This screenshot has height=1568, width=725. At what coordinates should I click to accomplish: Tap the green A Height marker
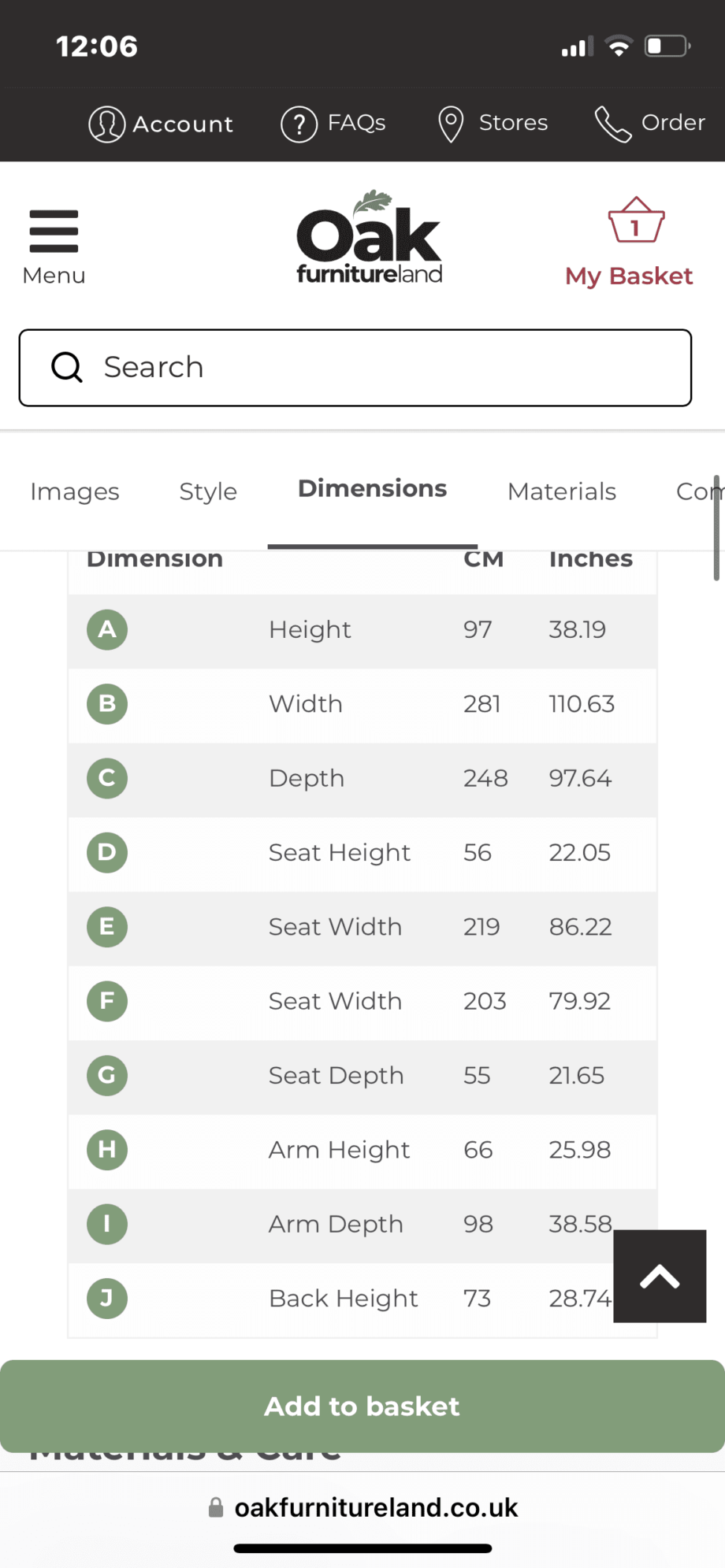107,629
